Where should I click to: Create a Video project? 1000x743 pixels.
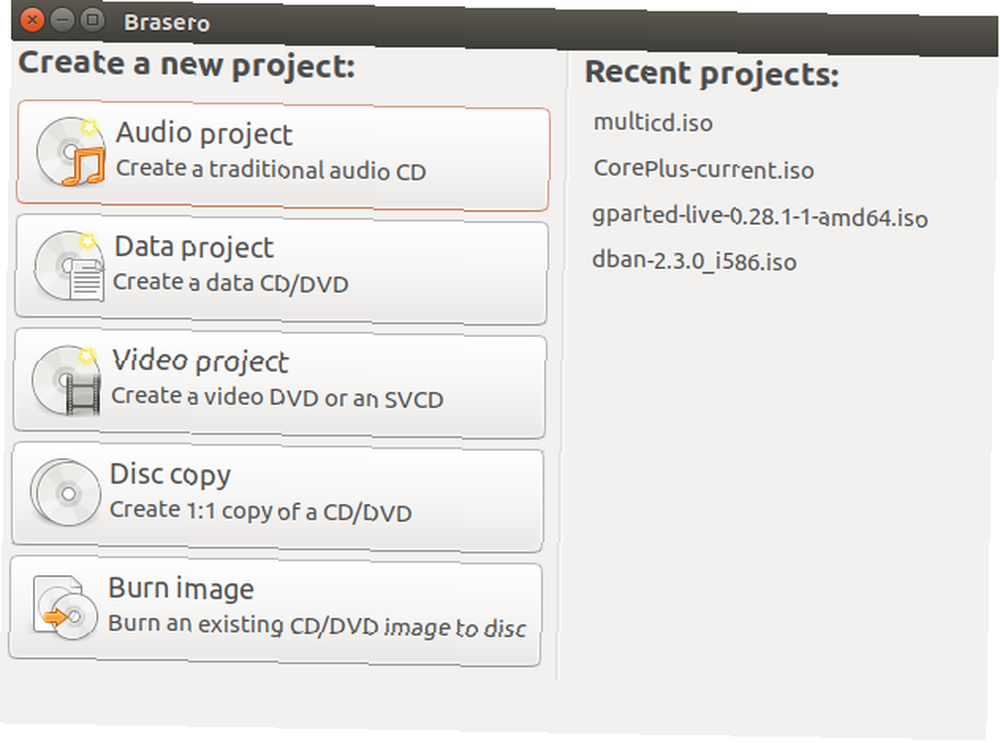(279, 383)
